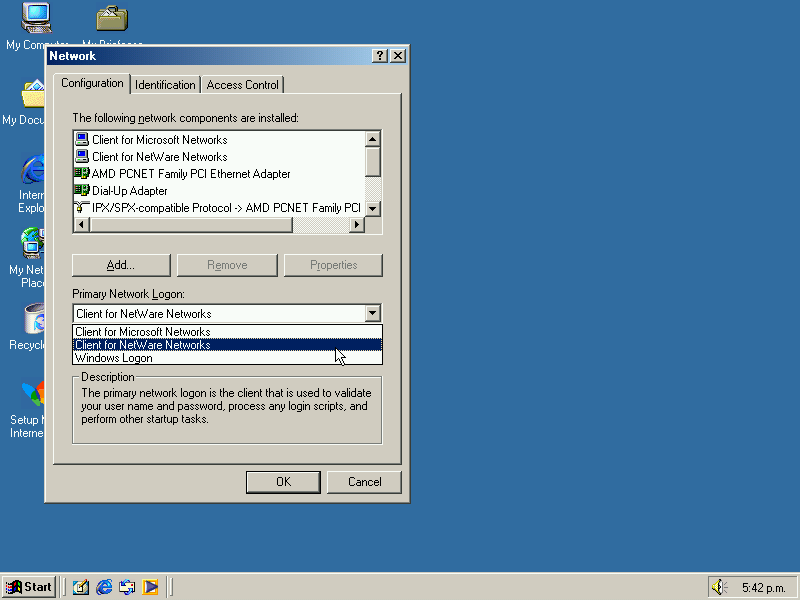The height and width of the screenshot is (600, 800).
Task: Click the components list scroll left arrow
Action: tap(82, 224)
